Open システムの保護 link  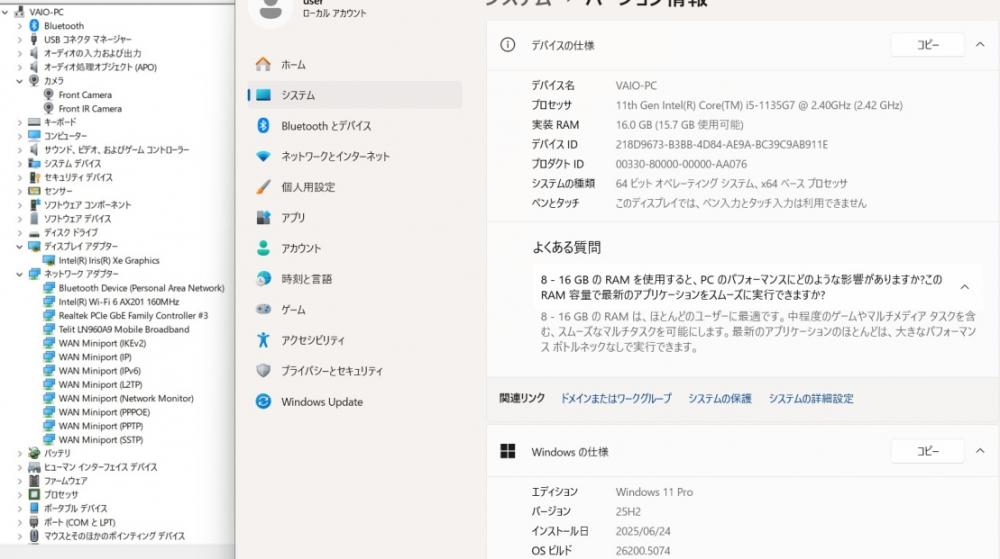719,398
